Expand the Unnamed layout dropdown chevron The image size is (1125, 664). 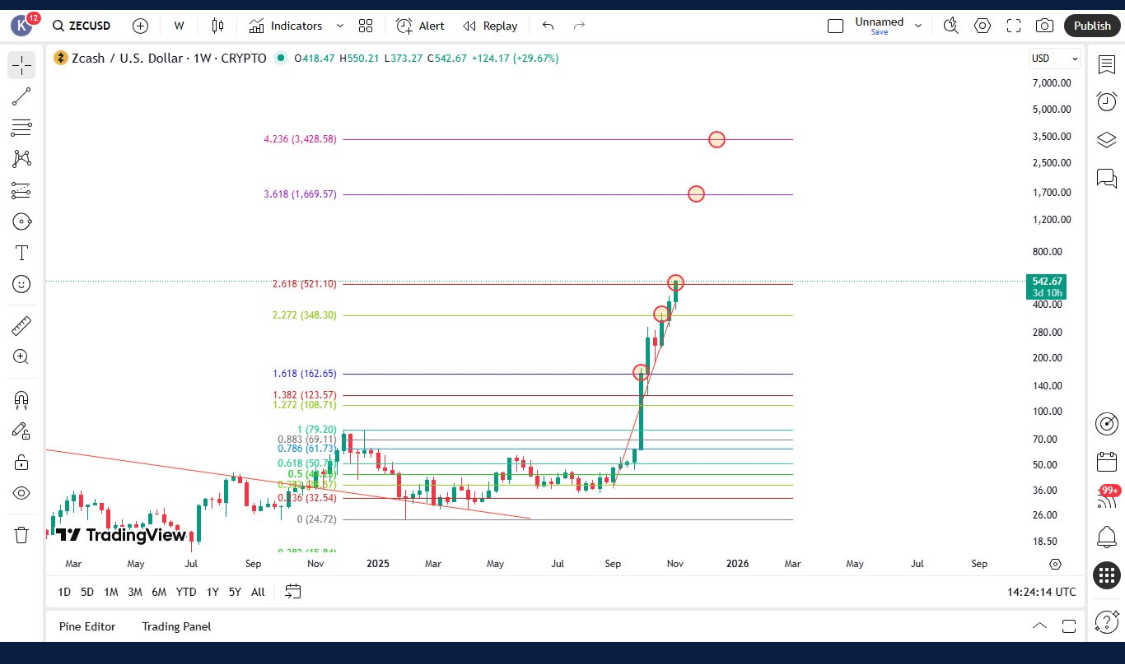918,26
